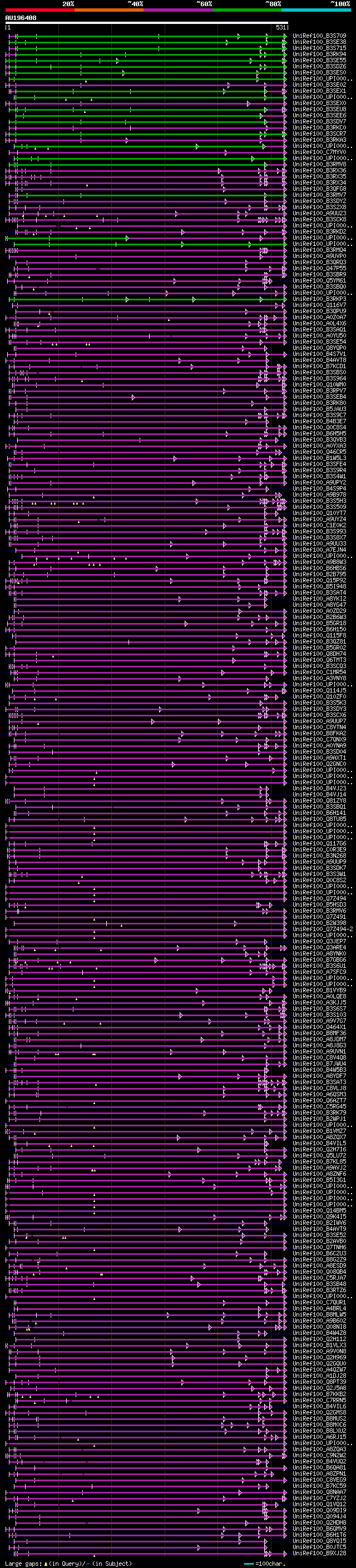Click the purple ~60% identity color bar
This screenshot has height=1568, width=356.
(179, 10)
